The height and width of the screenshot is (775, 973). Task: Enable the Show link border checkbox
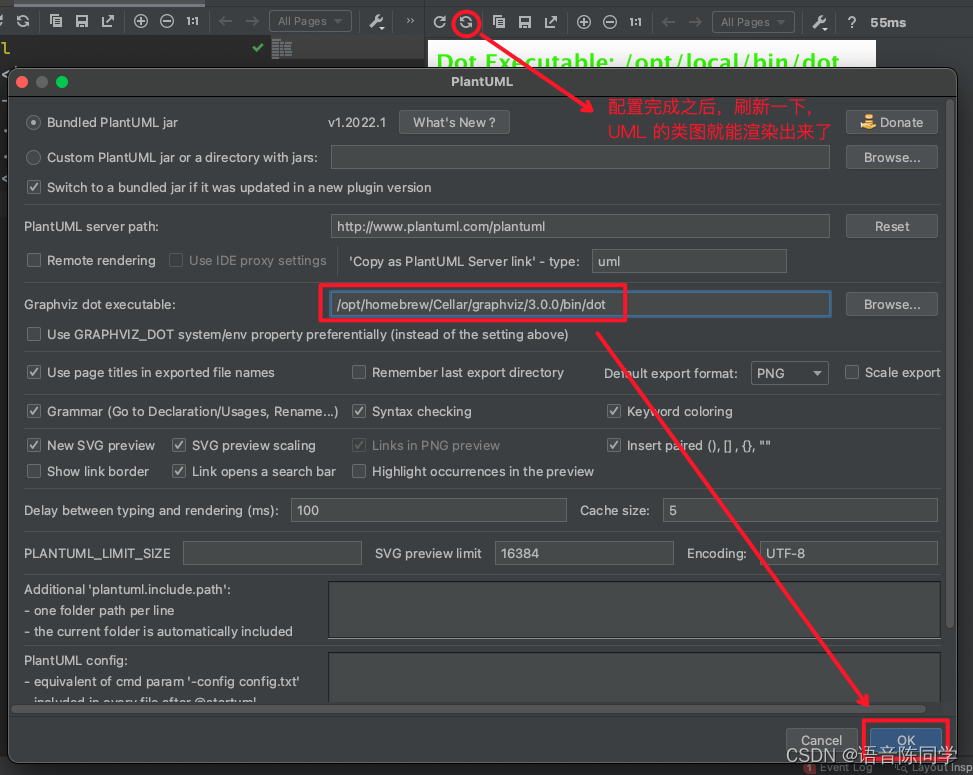point(34,472)
